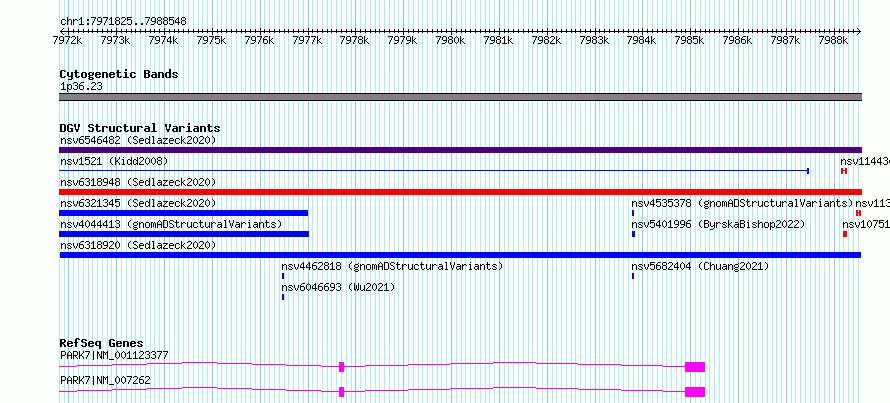890x403 pixels.
Task: Click the 7987k ruler label
Action: [x=785, y=40]
